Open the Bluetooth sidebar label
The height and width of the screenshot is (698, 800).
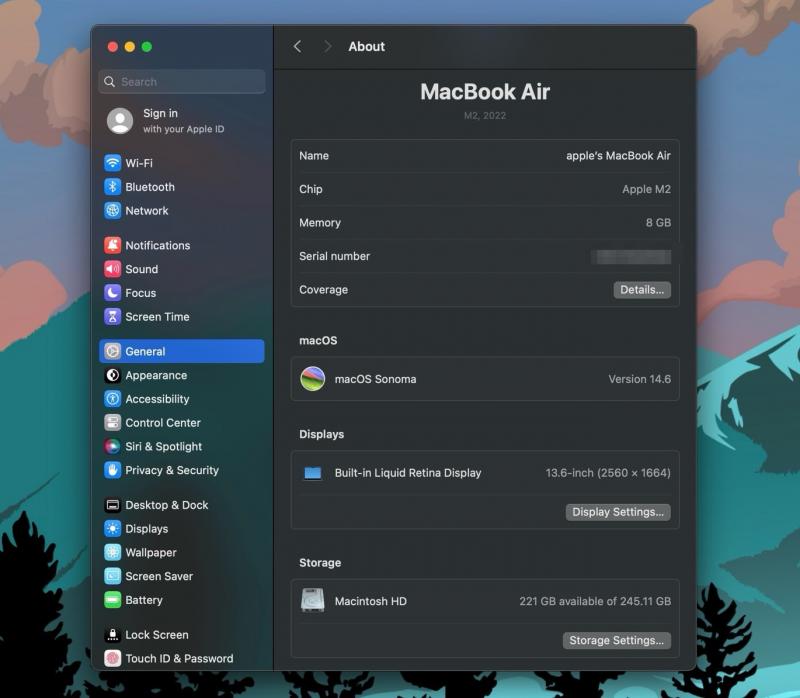[150, 187]
